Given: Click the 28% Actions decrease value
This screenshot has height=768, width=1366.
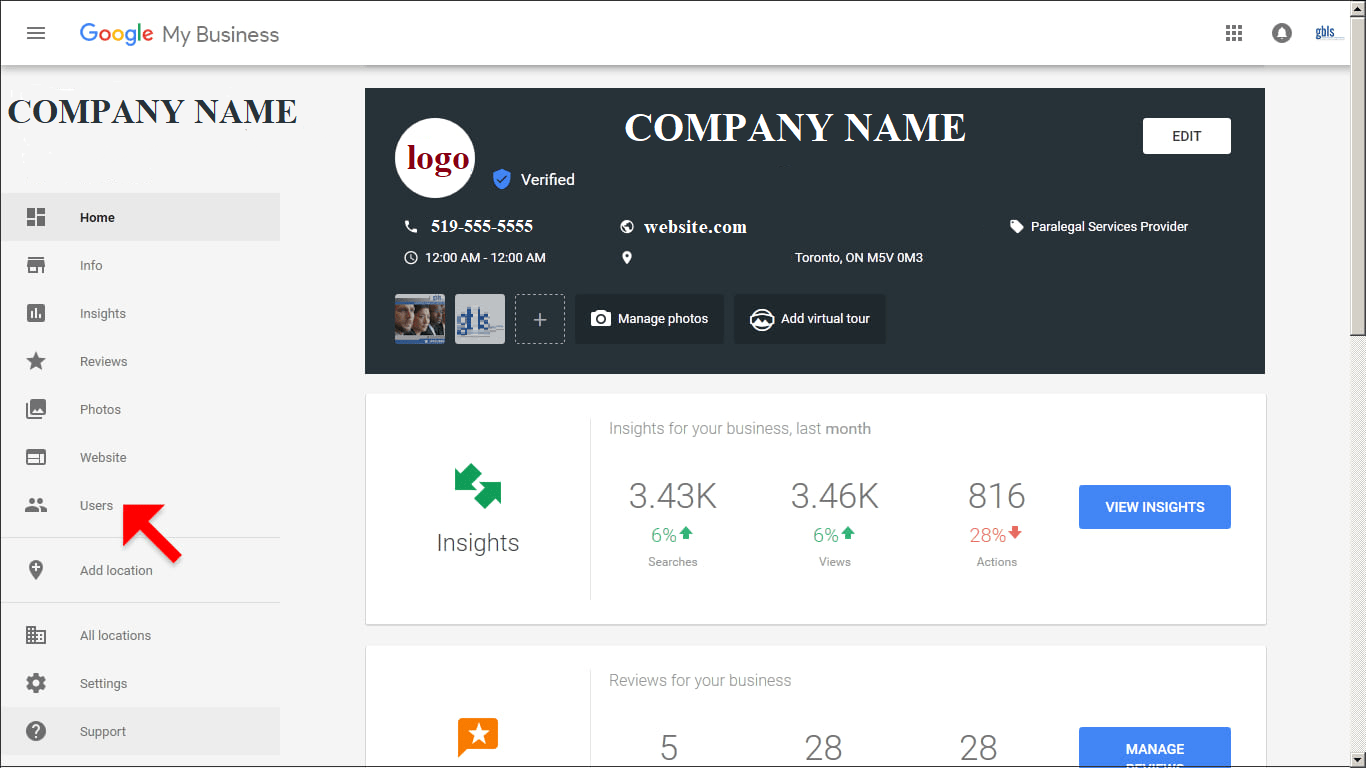Looking at the screenshot, I should click(x=996, y=535).
